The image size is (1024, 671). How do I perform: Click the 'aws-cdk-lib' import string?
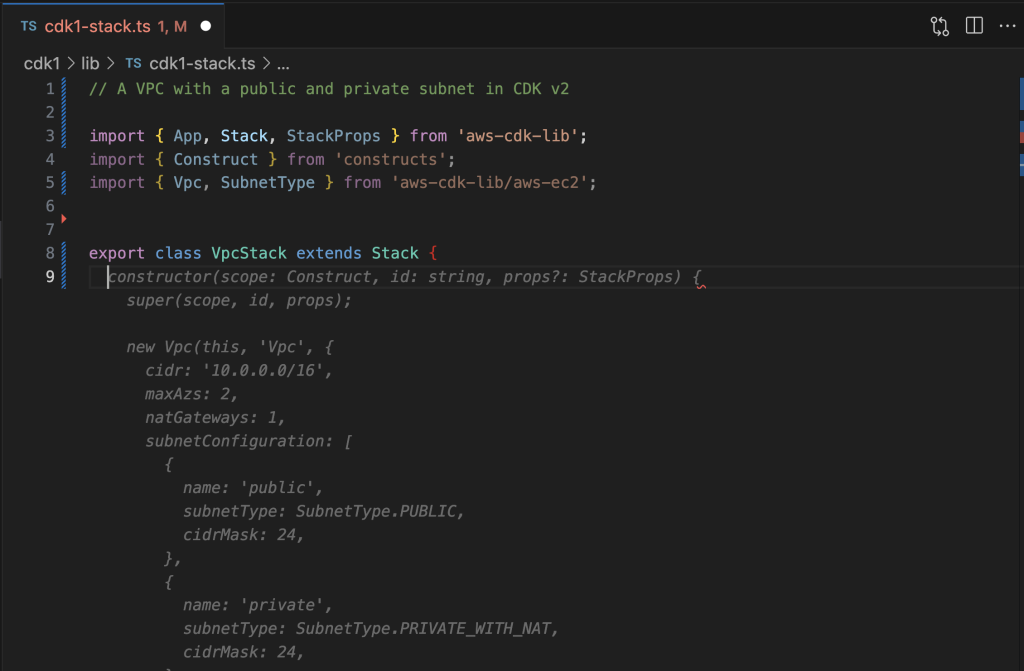click(x=517, y=136)
